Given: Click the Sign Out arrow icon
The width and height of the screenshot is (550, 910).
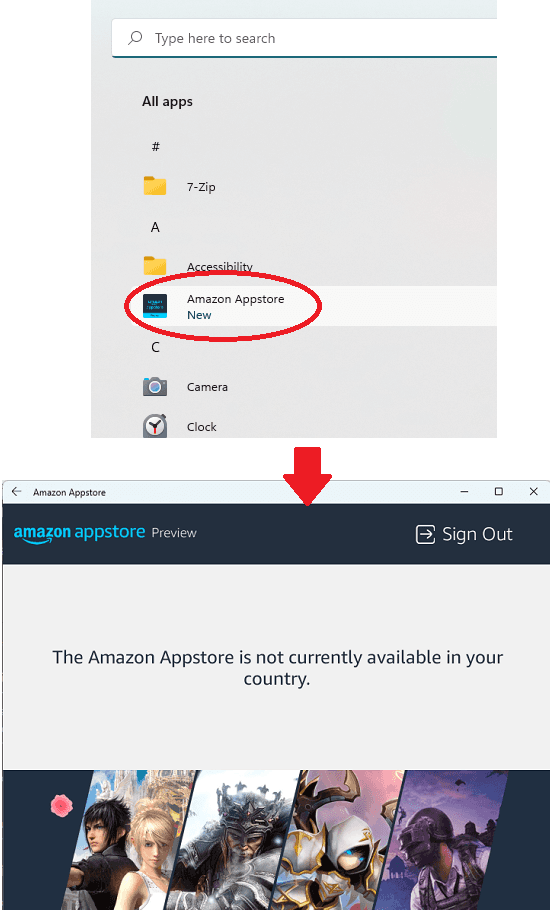Looking at the screenshot, I should click(425, 535).
